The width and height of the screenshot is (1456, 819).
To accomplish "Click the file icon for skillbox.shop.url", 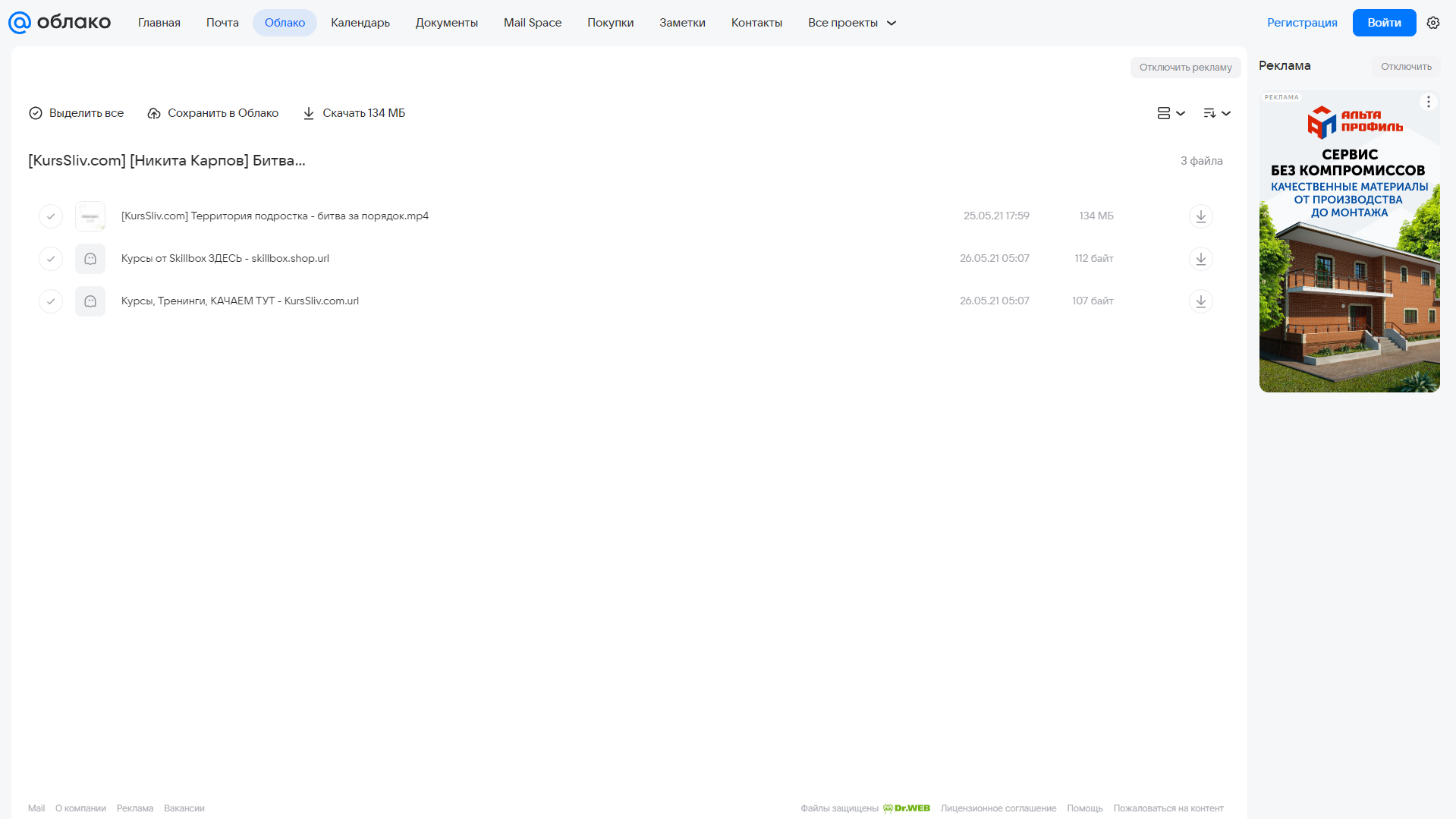I will [90, 259].
